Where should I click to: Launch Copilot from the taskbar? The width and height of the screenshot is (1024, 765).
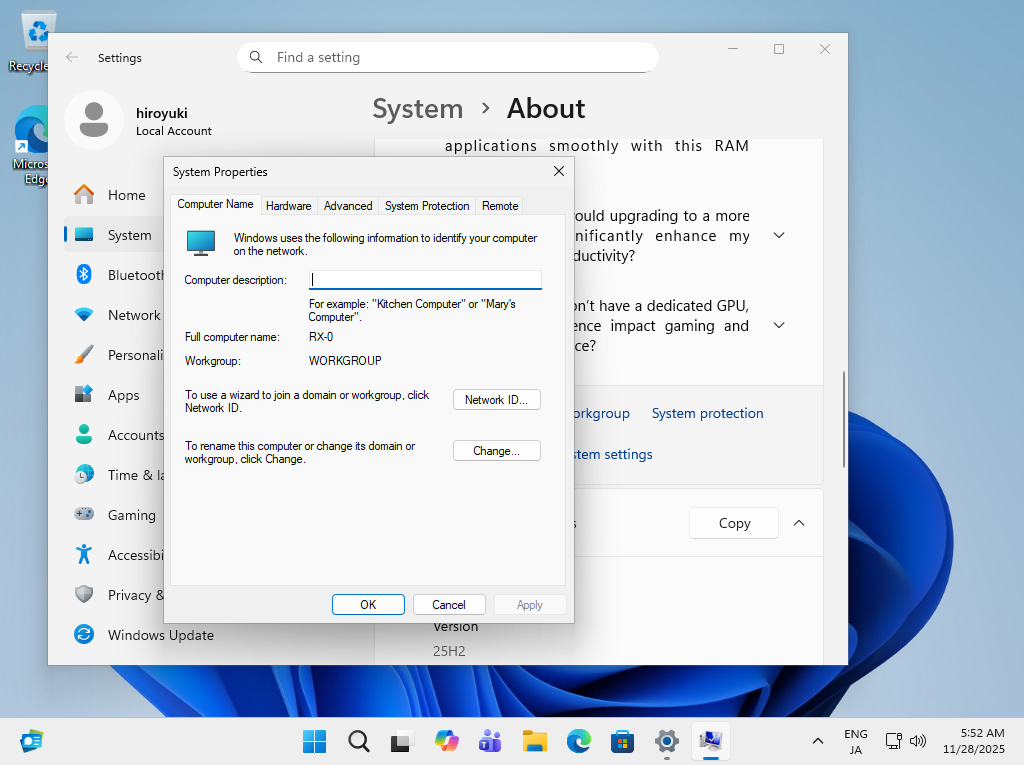tap(447, 741)
